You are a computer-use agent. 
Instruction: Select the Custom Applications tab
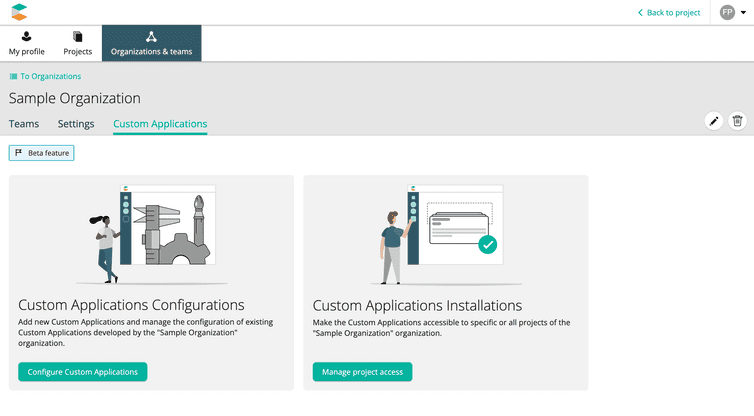pyautogui.click(x=160, y=124)
